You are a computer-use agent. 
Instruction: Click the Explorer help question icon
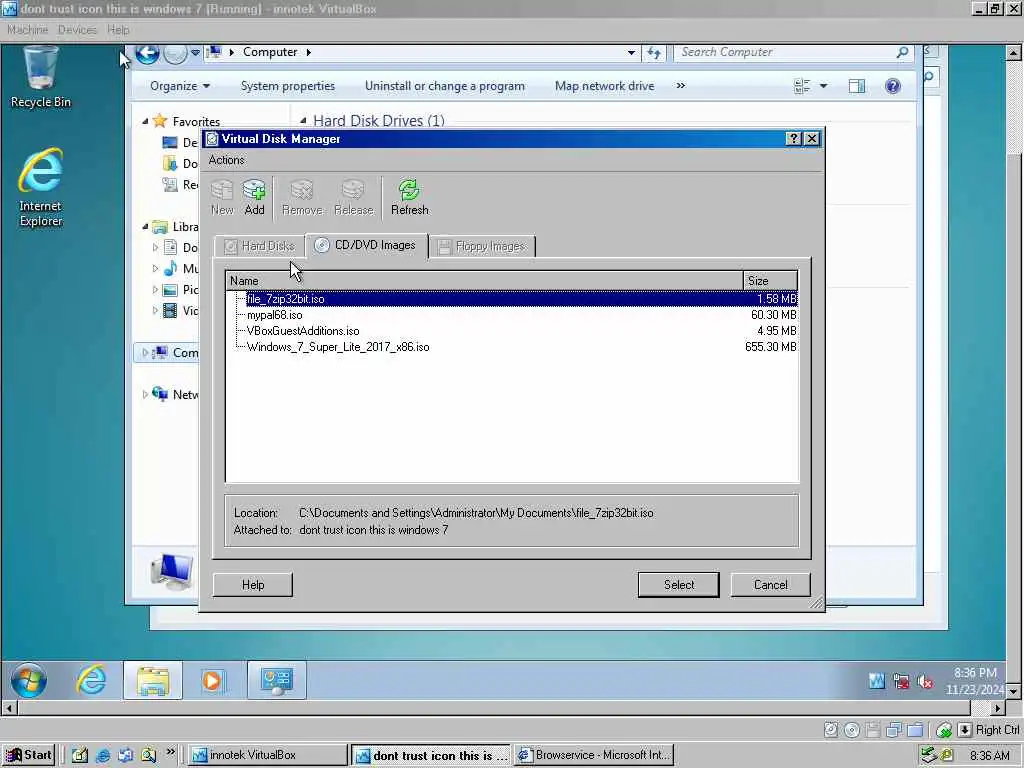tap(893, 86)
